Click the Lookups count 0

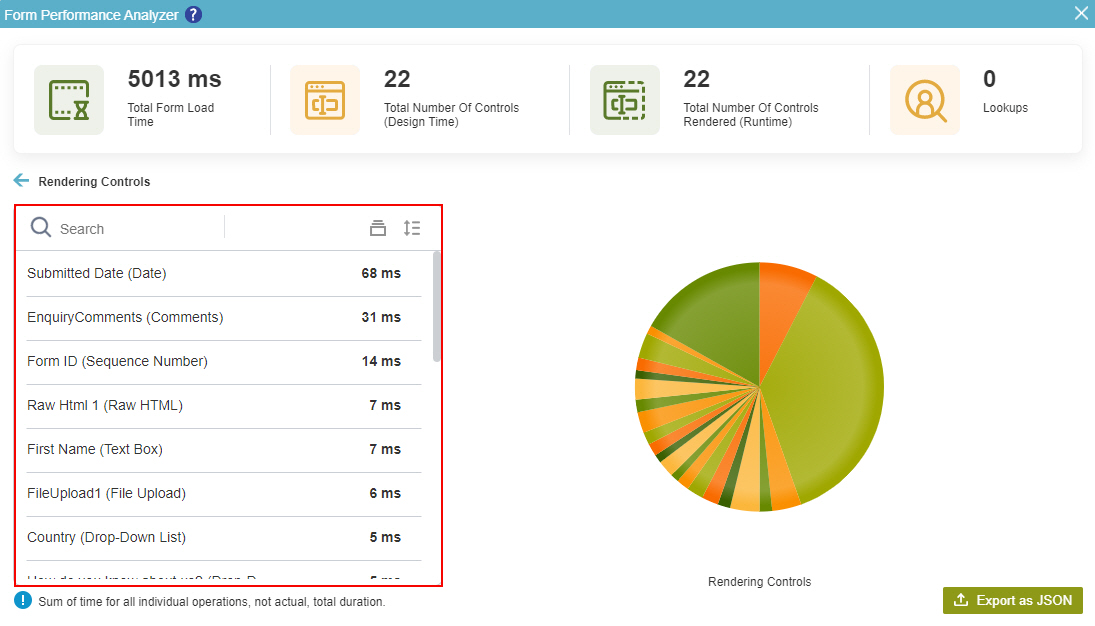coord(990,79)
